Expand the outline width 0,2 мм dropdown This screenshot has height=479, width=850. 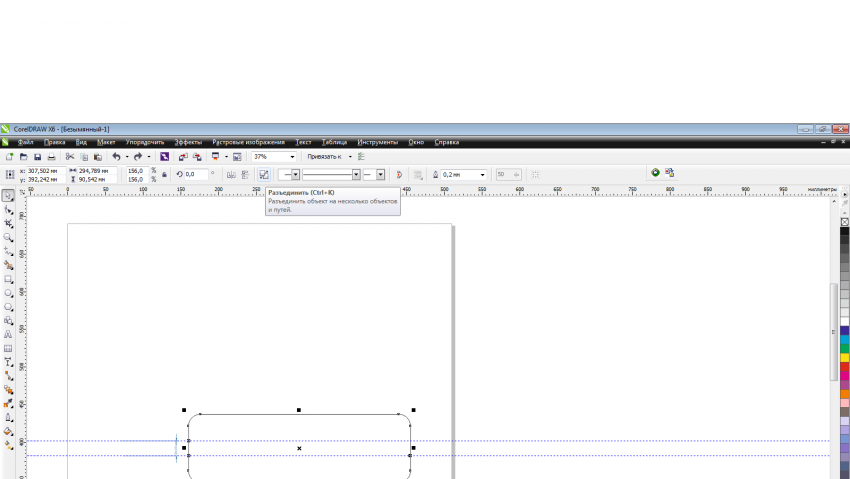[x=482, y=174]
